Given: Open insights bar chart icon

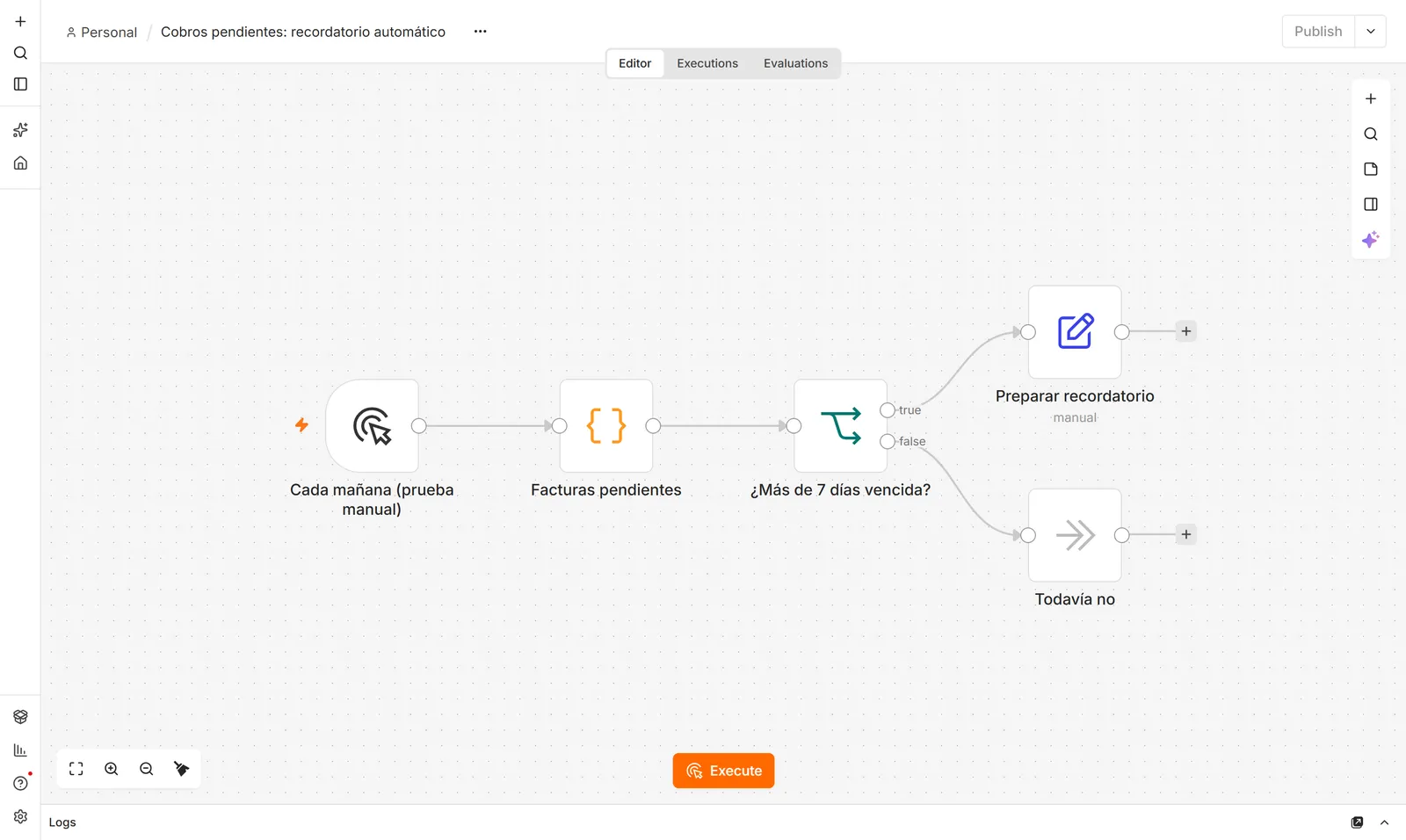Looking at the screenshot, I should (x=20, y=750).
